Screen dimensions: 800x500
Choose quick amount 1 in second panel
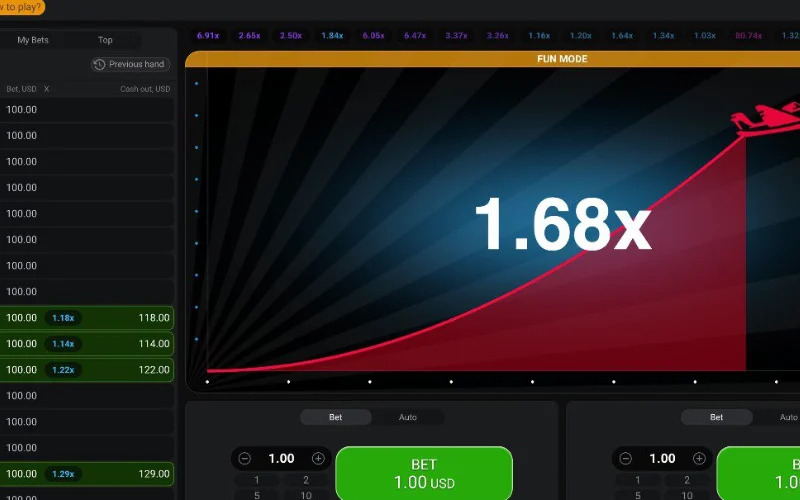coord(637,480)
